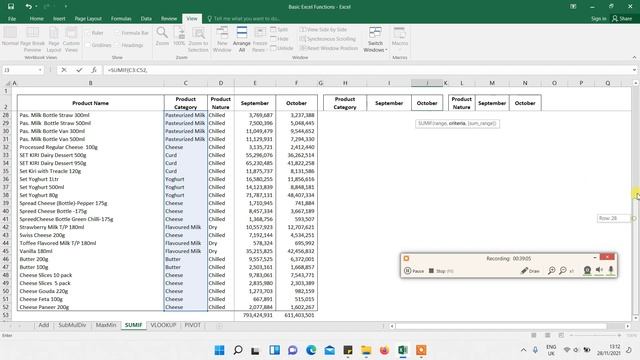Adjust the status bar zoom slider
Image resolution: width=640 pixels, height=360 pixels.
(x=595, y=335)
